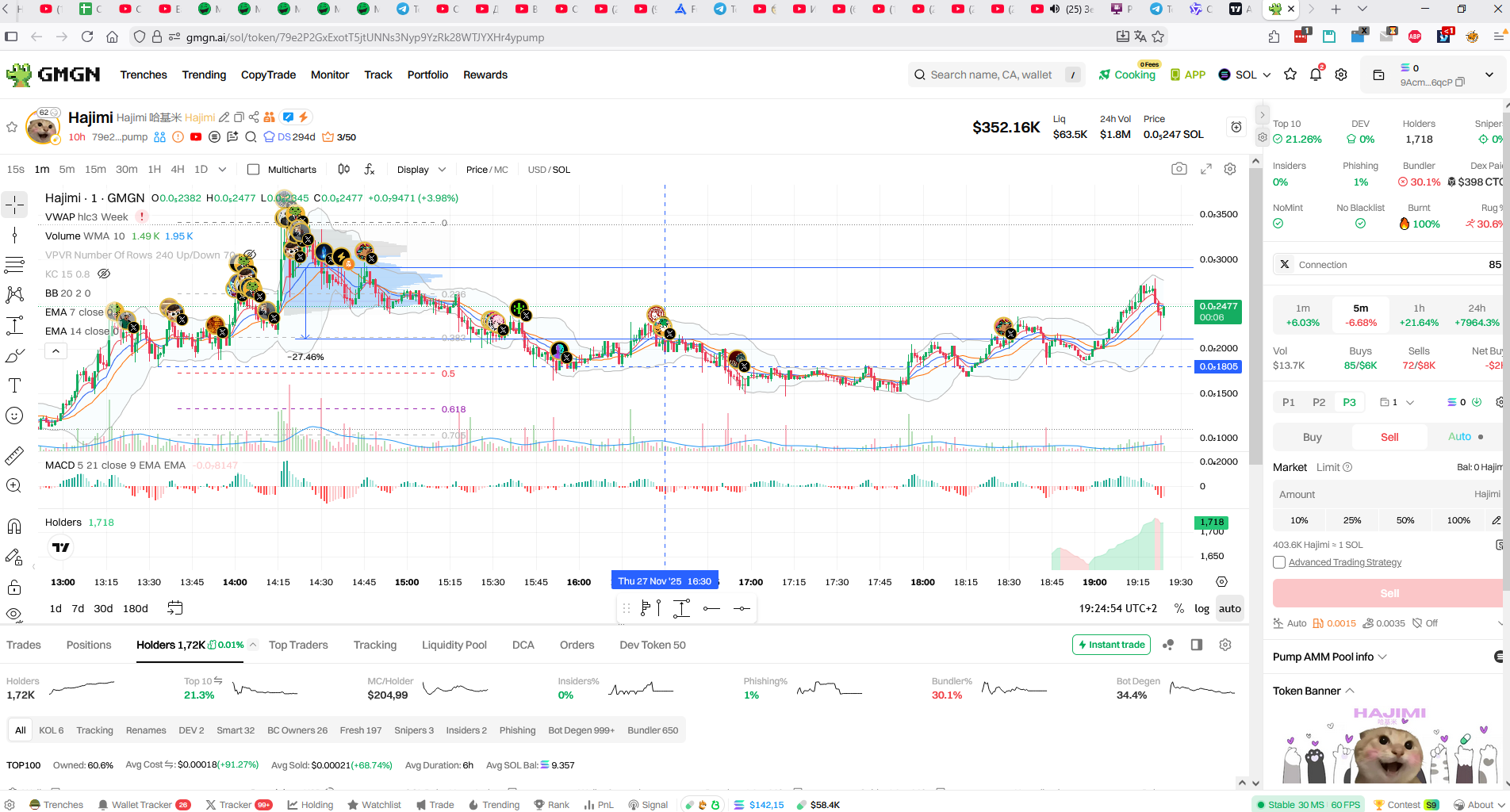Screen dimensions: 1510x812
Task: Click the Search name, CA, wallet field
Action: coord(995,75)
